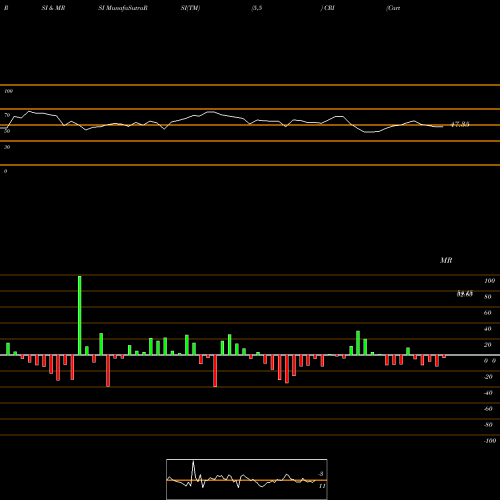
Task: Click the 70 level label on RSI axis
Action: (x=7, y=115)
